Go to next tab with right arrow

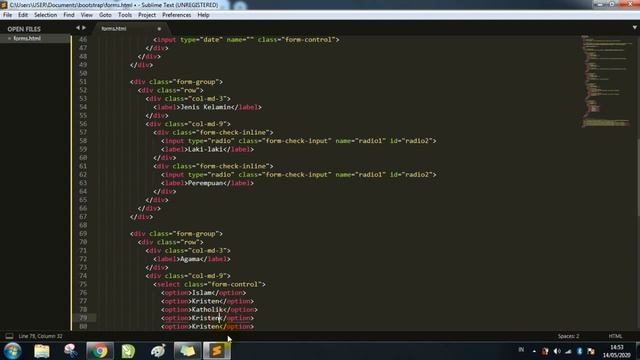[84, 28]
